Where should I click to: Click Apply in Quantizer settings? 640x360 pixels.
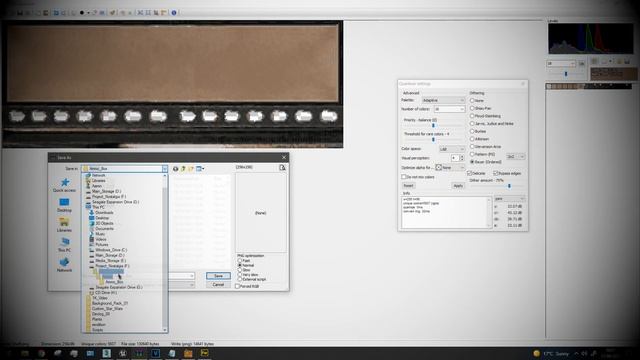tap(458, 186)
